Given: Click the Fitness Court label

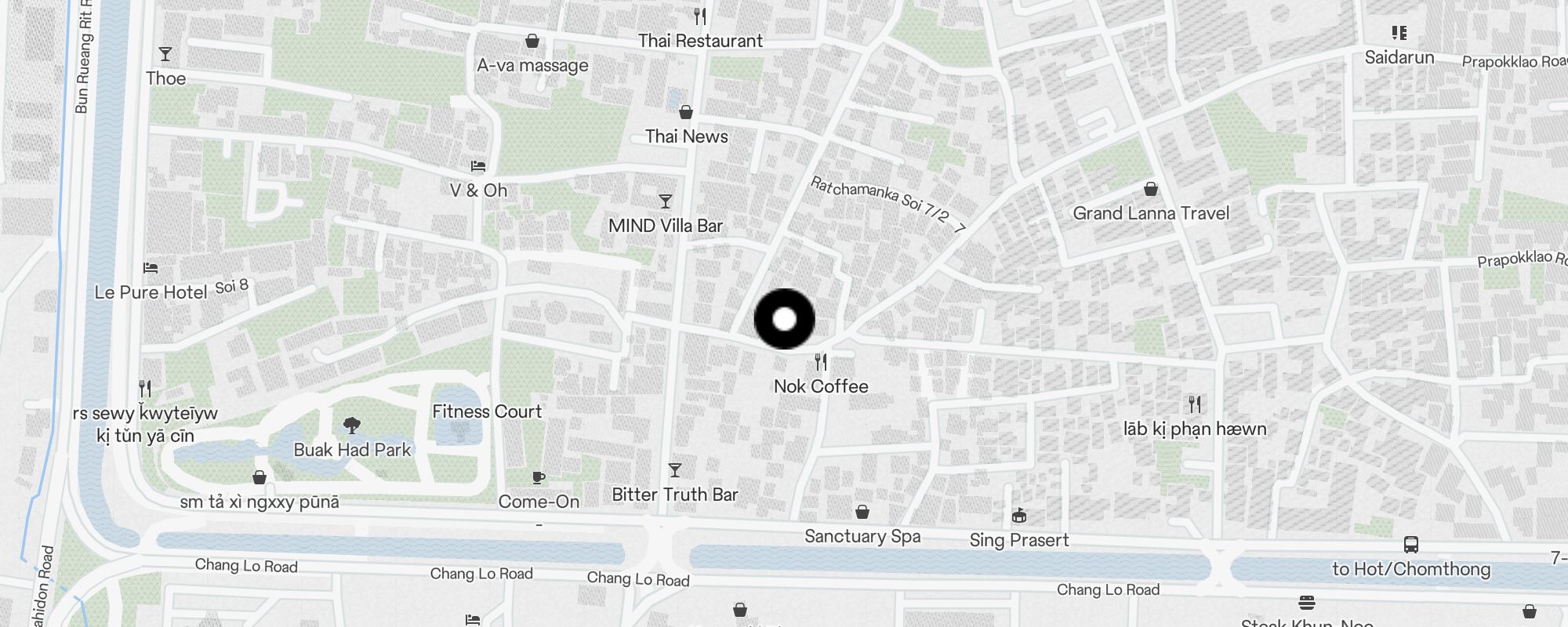Looking at the screenshot, I should 487,411.
